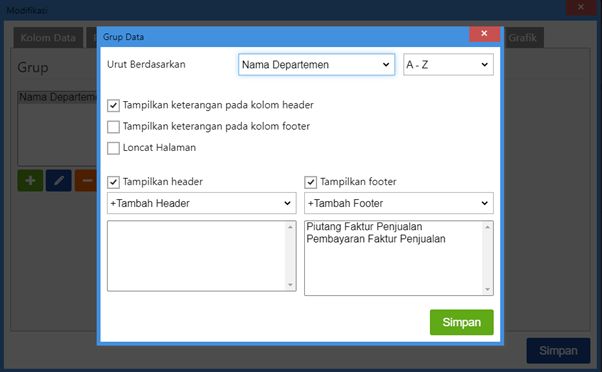The width and height of the screenshot is (602, 372).
Task: Click the green add group icon
Action: [x=30, y=180]
